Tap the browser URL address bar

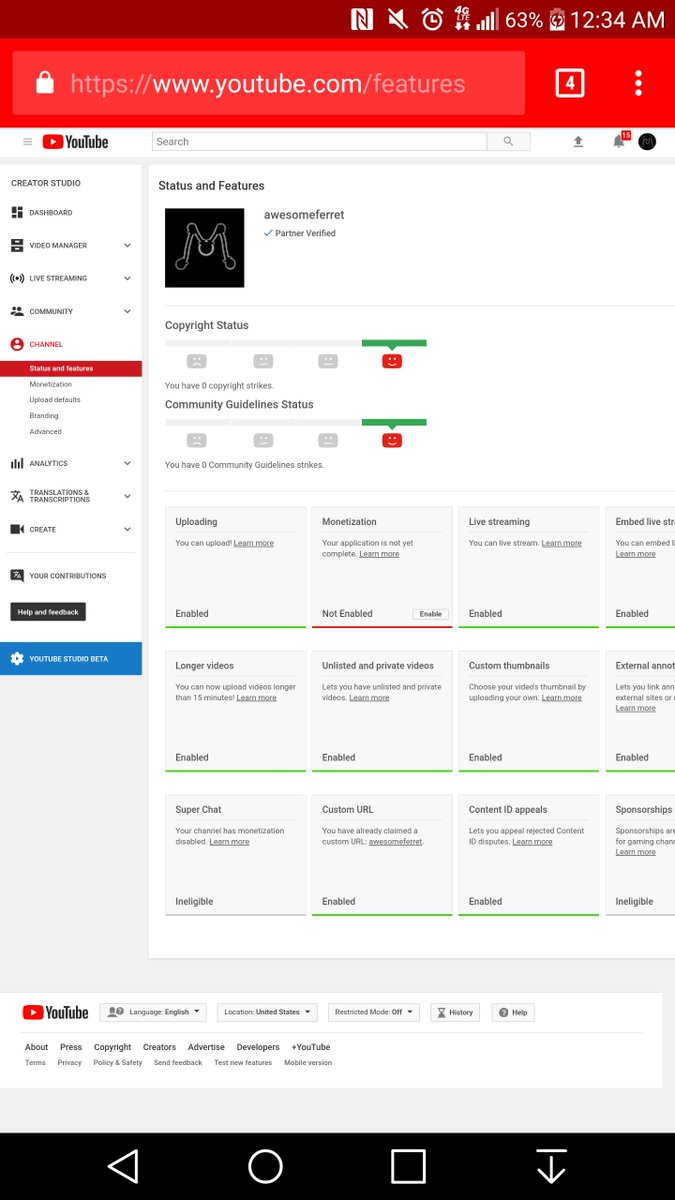[x=268, y=83]
